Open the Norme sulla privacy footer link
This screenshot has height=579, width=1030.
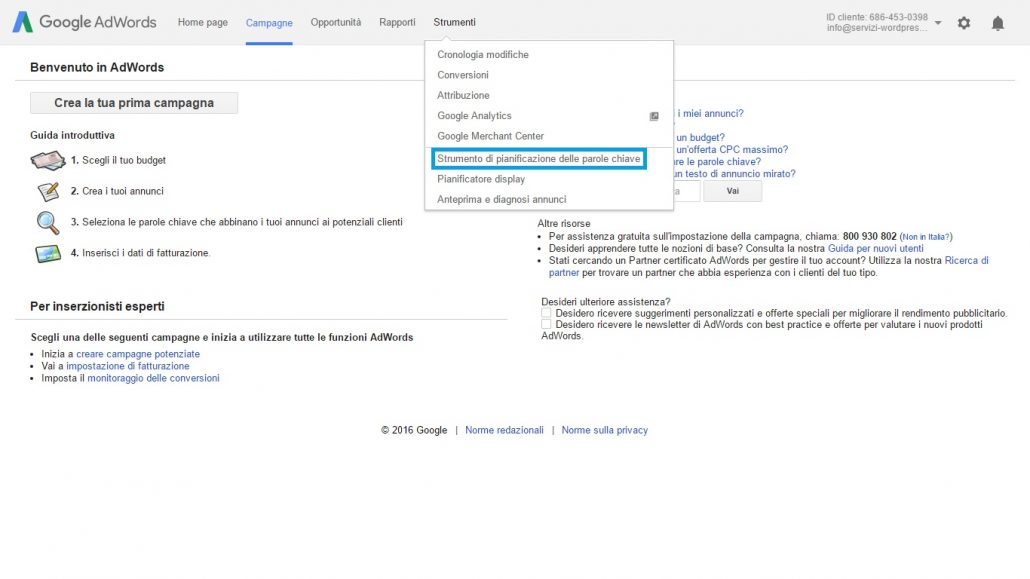coord(605,430)
